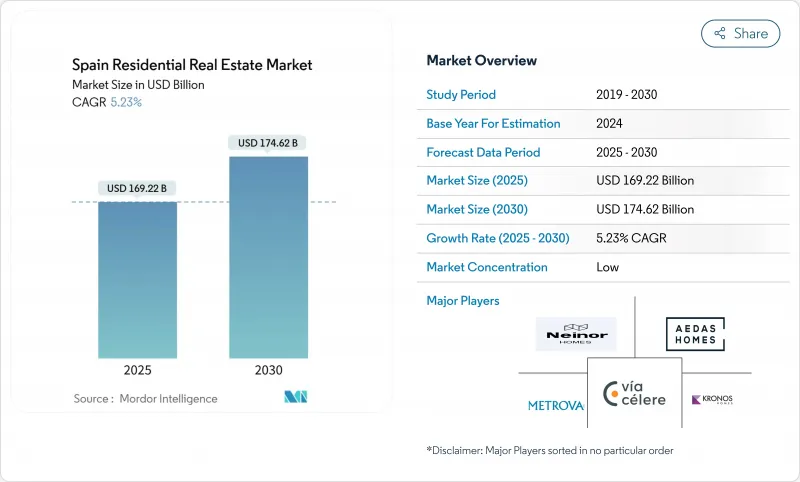The width and height of the screenshot is (800, 482).
Task: Click the Major Players label
Action: (462, 300)
